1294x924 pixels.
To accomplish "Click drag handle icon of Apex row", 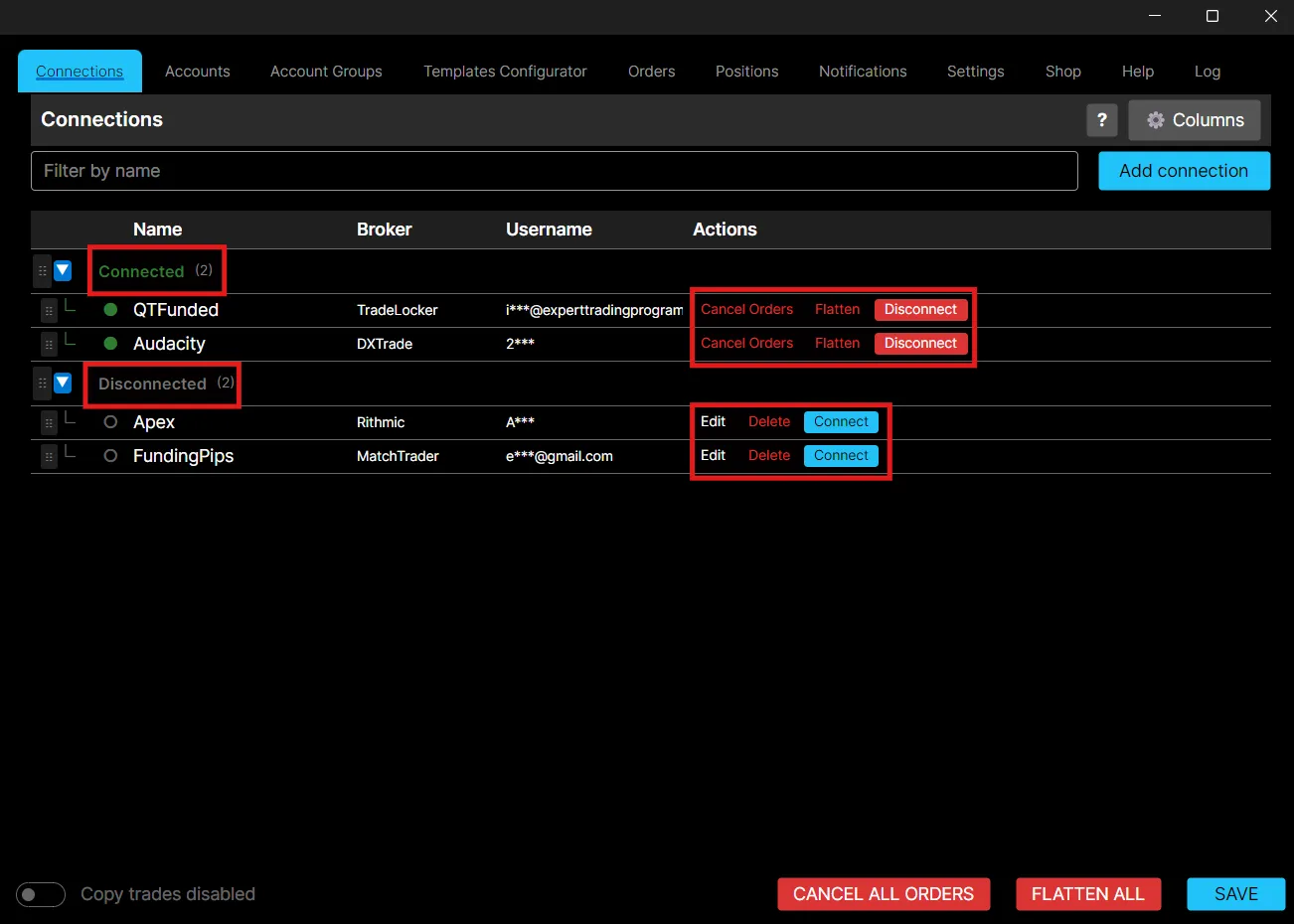I will click(49, 423).
